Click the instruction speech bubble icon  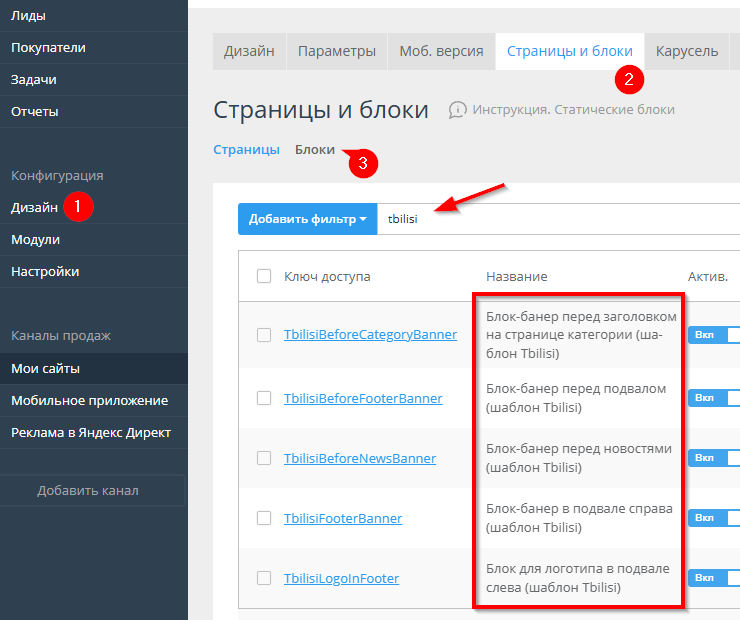coord(458,109)
